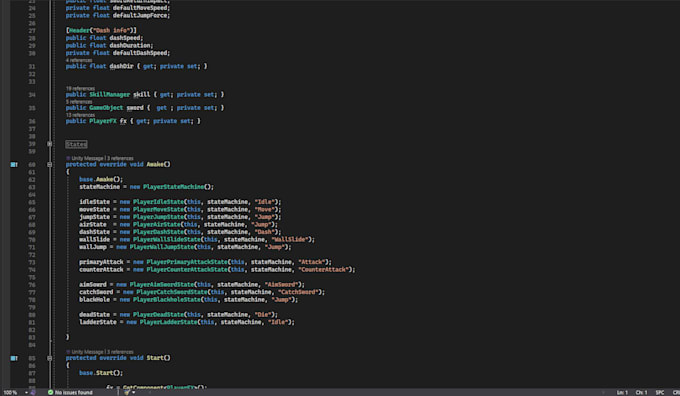
Task: Click base.Start() call on line 87
Action: 101,373
